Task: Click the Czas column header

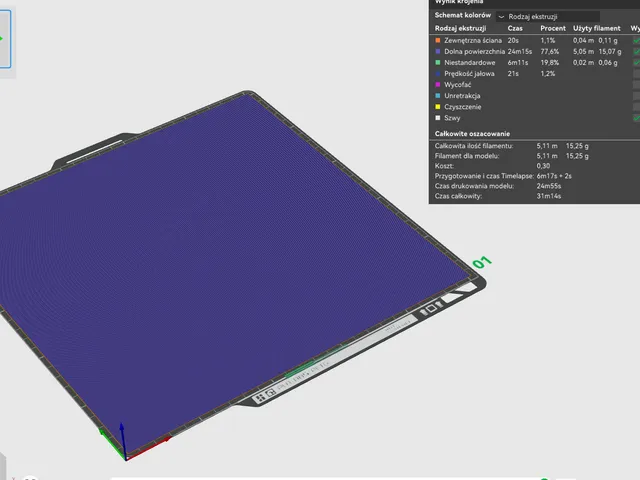Action: click(515, 28)
